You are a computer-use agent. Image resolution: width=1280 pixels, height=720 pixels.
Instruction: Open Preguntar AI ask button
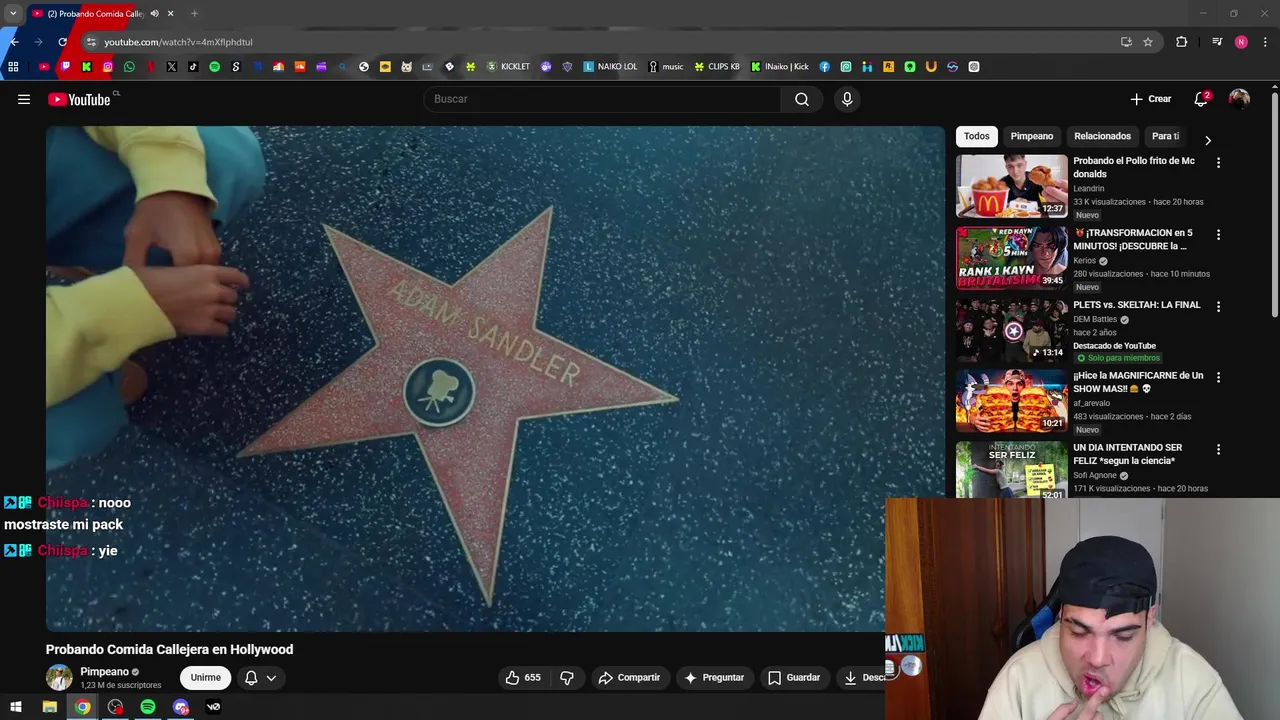714,677
